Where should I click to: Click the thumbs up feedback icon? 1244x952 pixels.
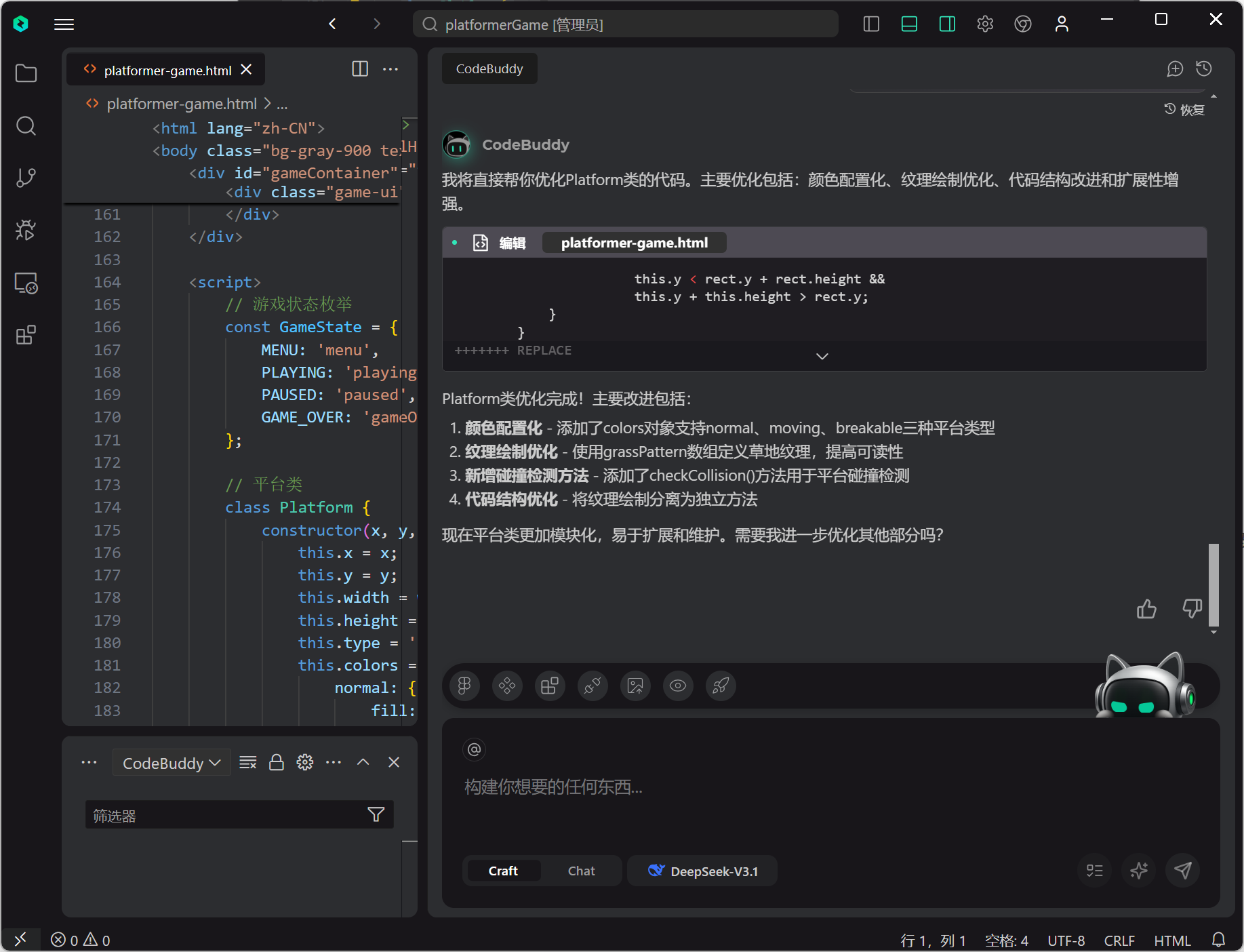pos(1146,609)
